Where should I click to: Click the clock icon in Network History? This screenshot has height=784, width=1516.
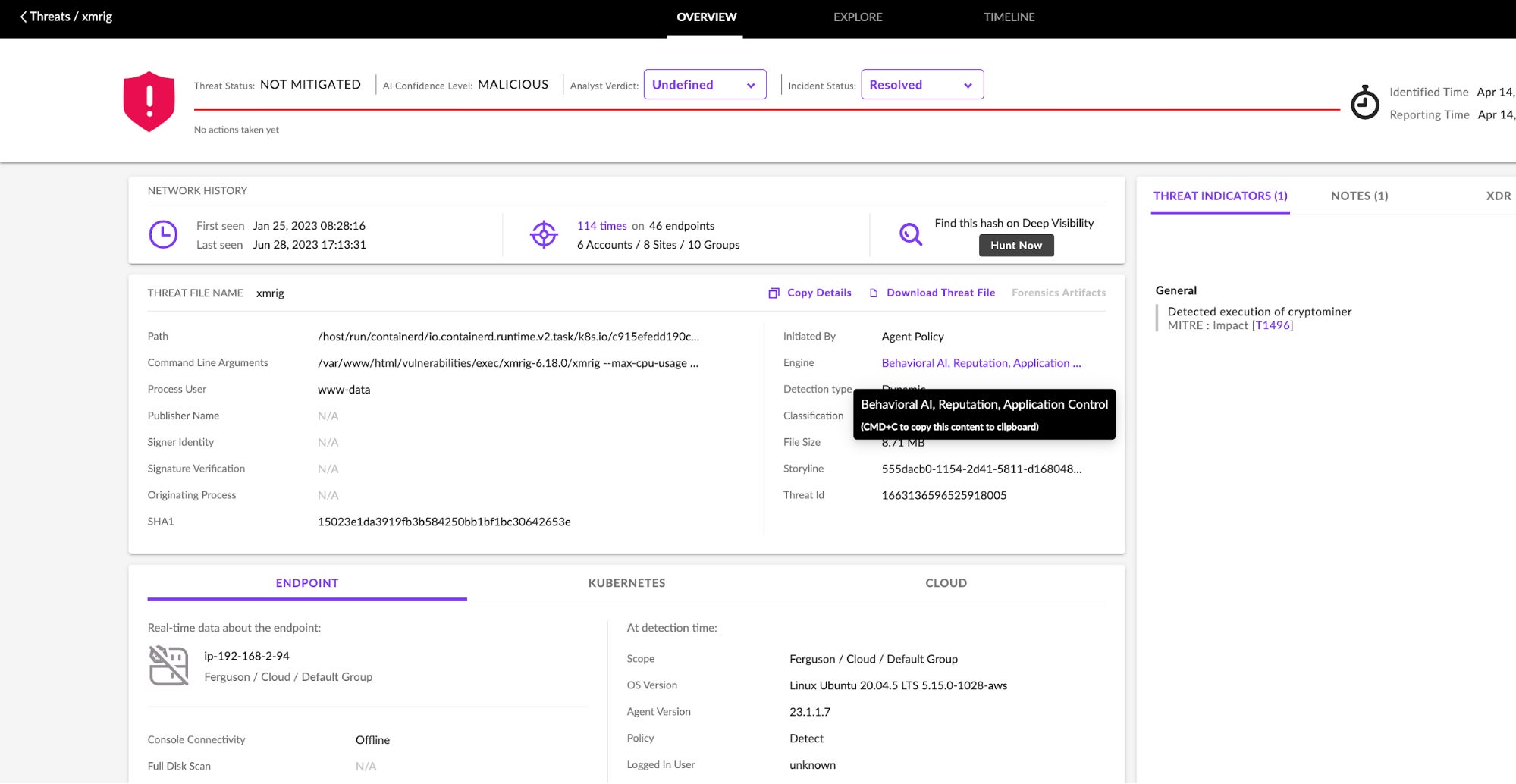[x=163, y=235]
